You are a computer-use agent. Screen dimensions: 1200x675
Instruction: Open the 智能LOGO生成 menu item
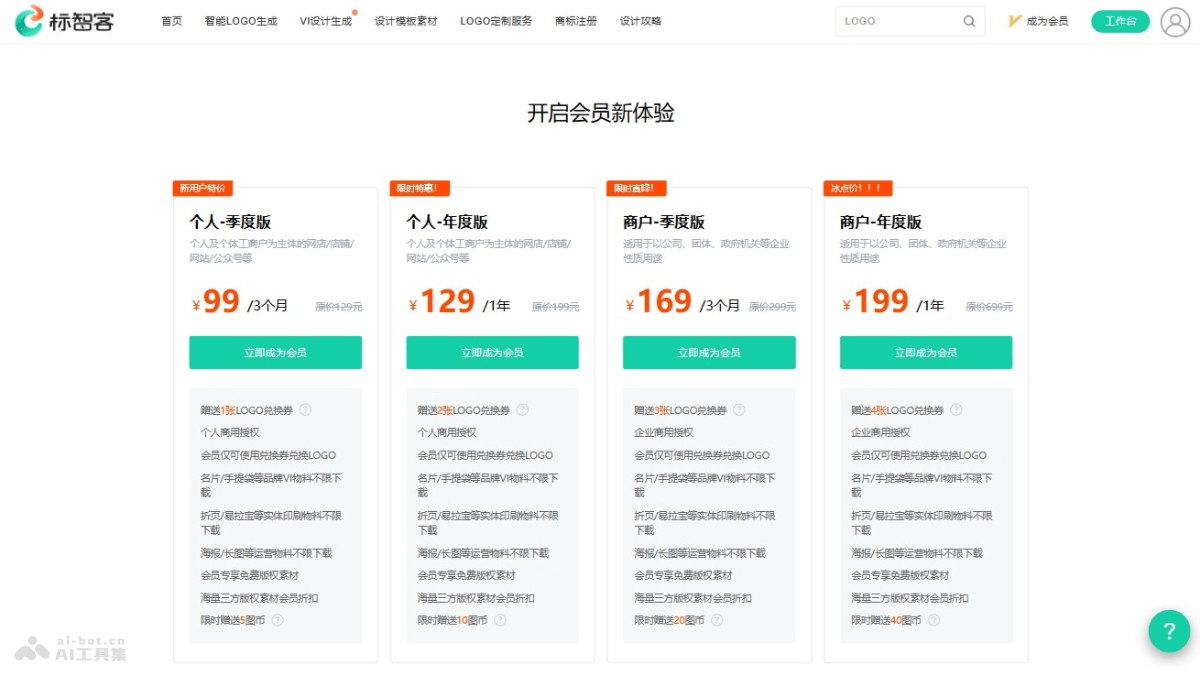240,19
